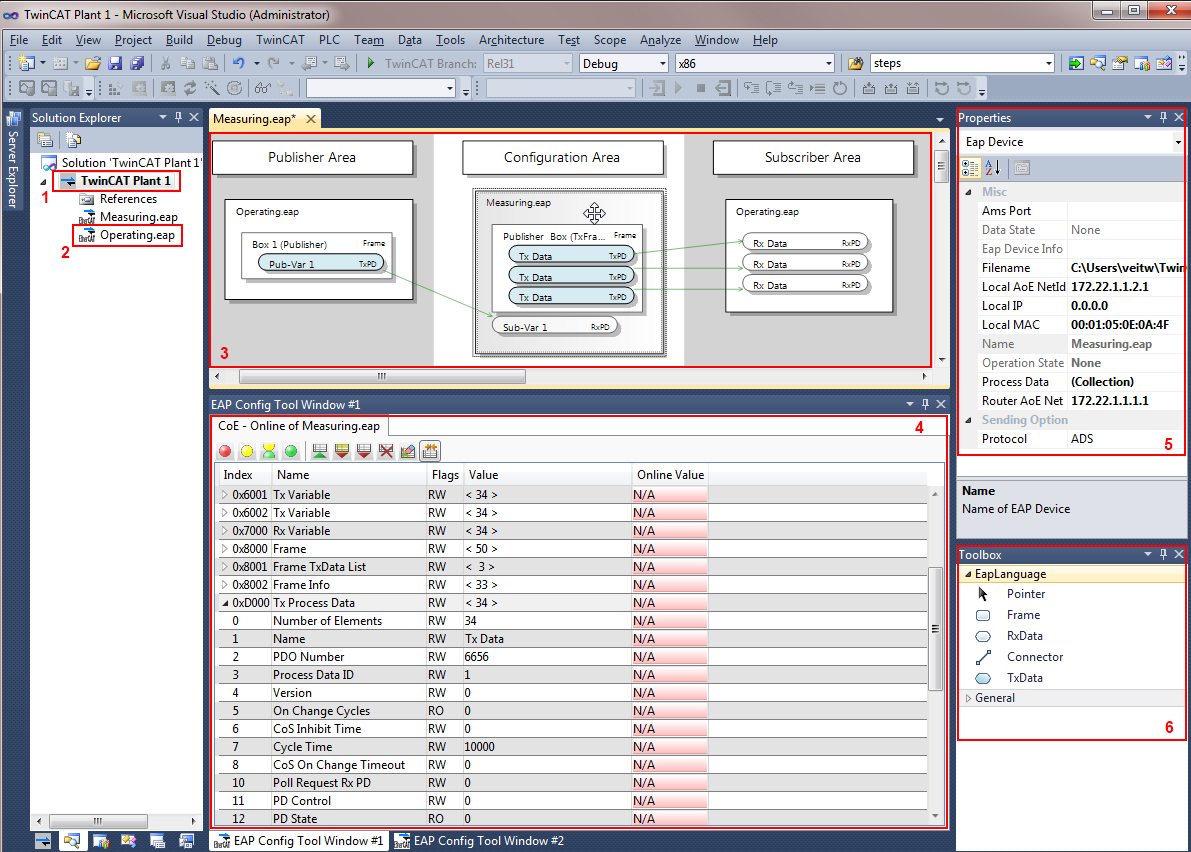Toggle auto-hide pin on the Toolbox panel
Viewport: 1191px width, 852px height.
[1163, 554]
